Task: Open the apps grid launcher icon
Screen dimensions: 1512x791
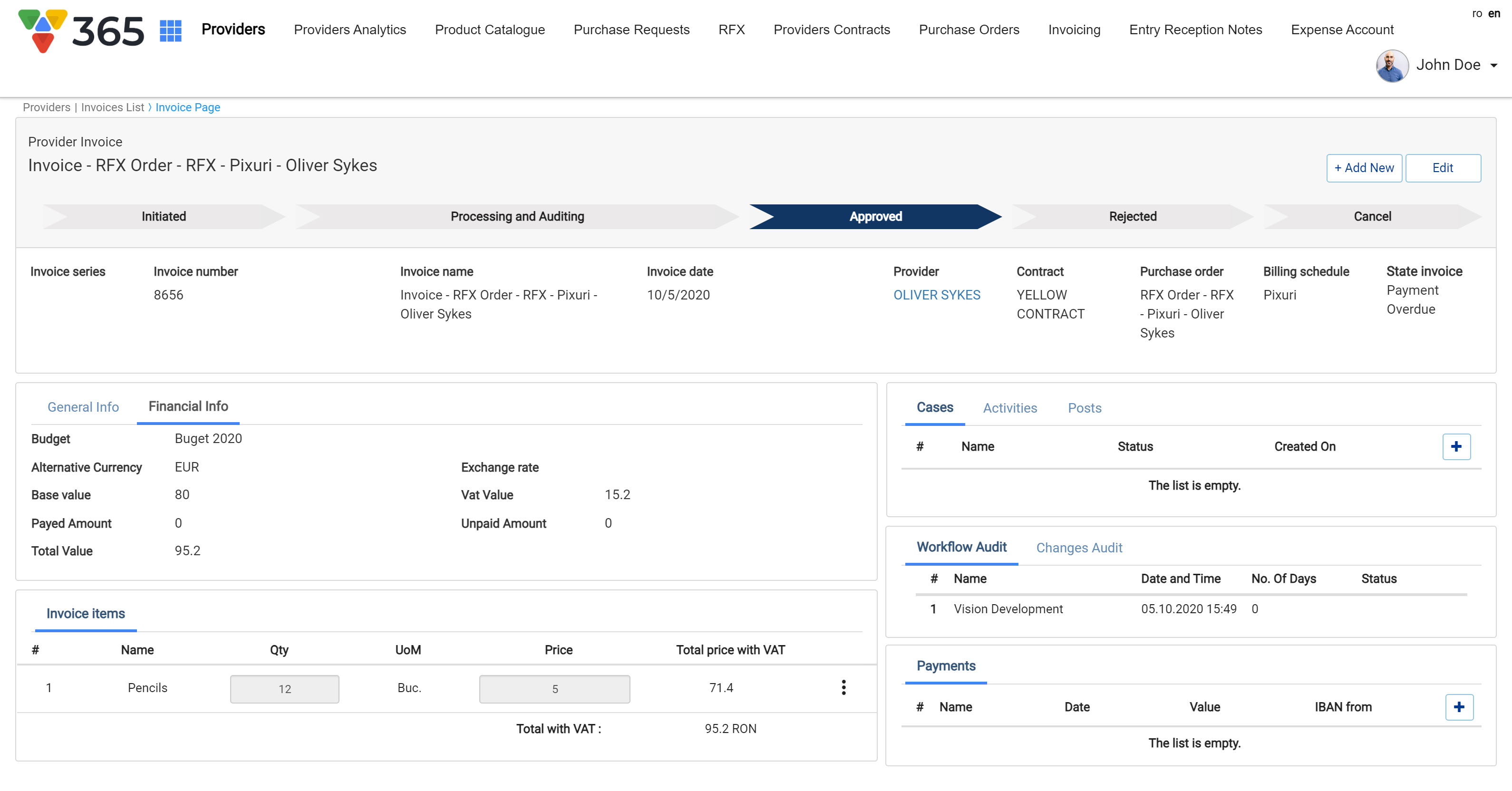Action: [x=170, y=30]
